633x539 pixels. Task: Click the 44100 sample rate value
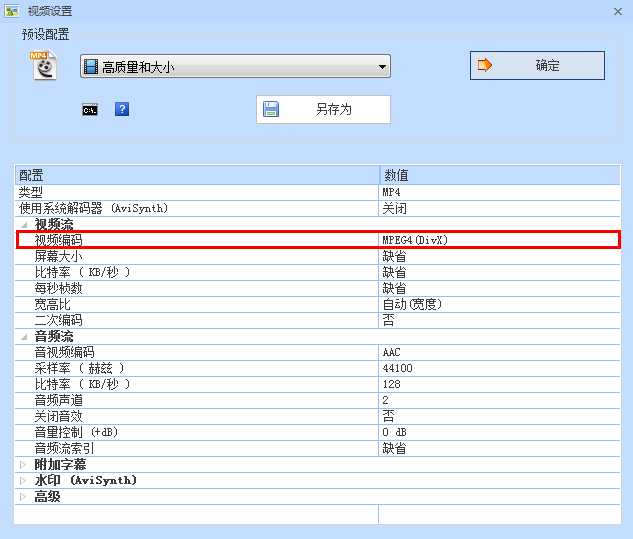(x=499, y=368)
